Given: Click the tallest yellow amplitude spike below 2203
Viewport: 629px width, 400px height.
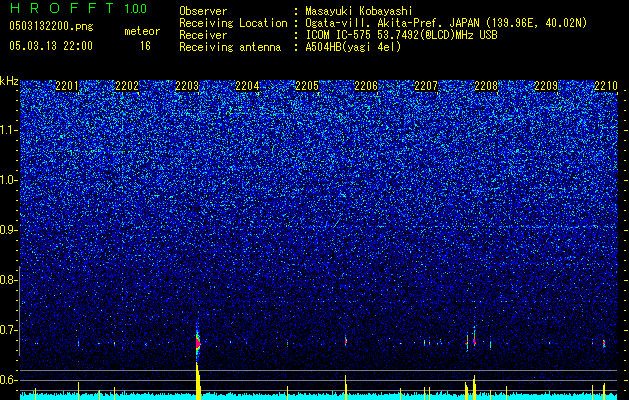Looking at the screenshot, I should tap(198, 381).
